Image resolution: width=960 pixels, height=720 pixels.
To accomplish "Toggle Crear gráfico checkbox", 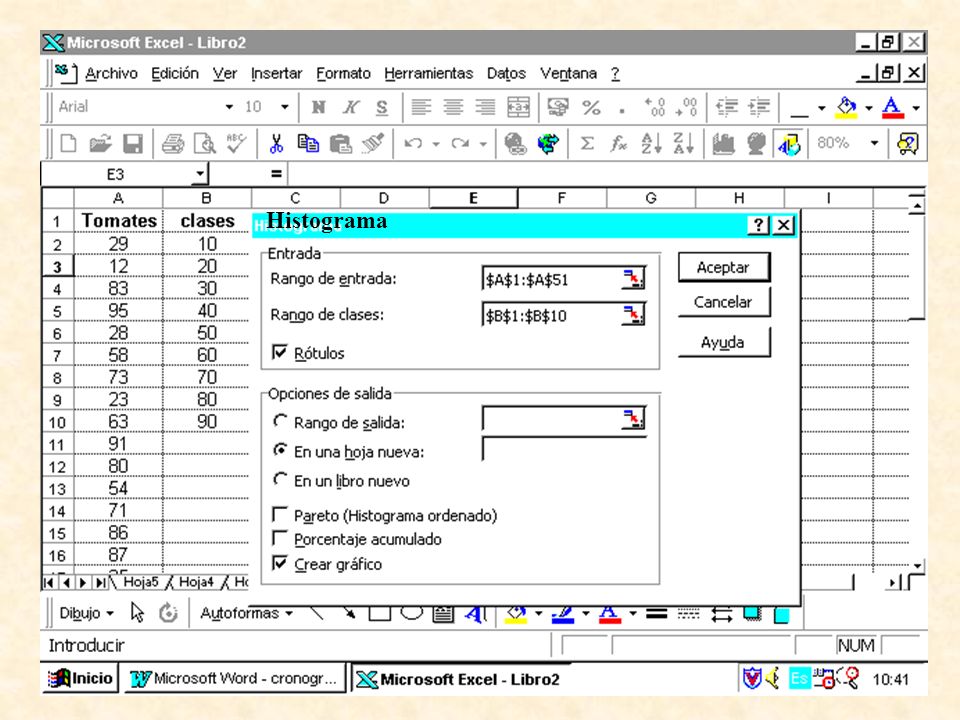I will (x=279, y=563).
